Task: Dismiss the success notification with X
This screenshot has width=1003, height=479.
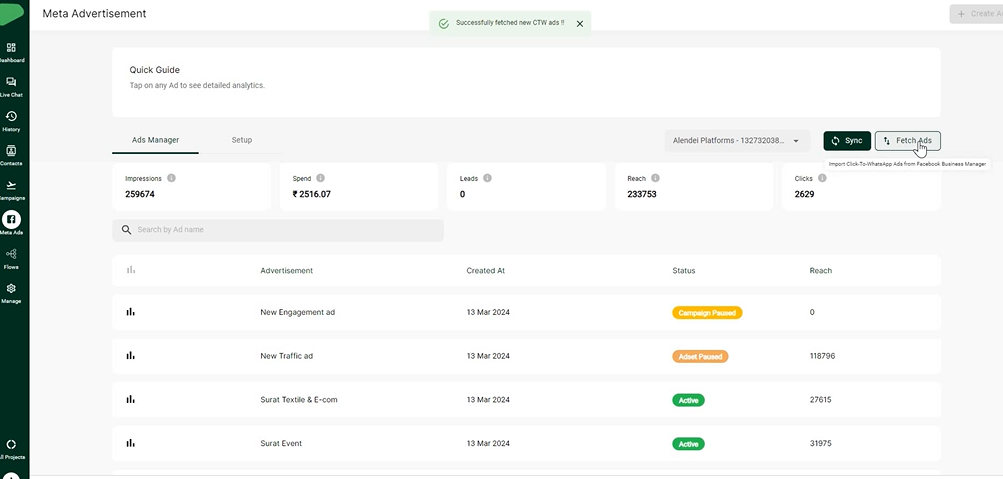Action: coord(580,24)
